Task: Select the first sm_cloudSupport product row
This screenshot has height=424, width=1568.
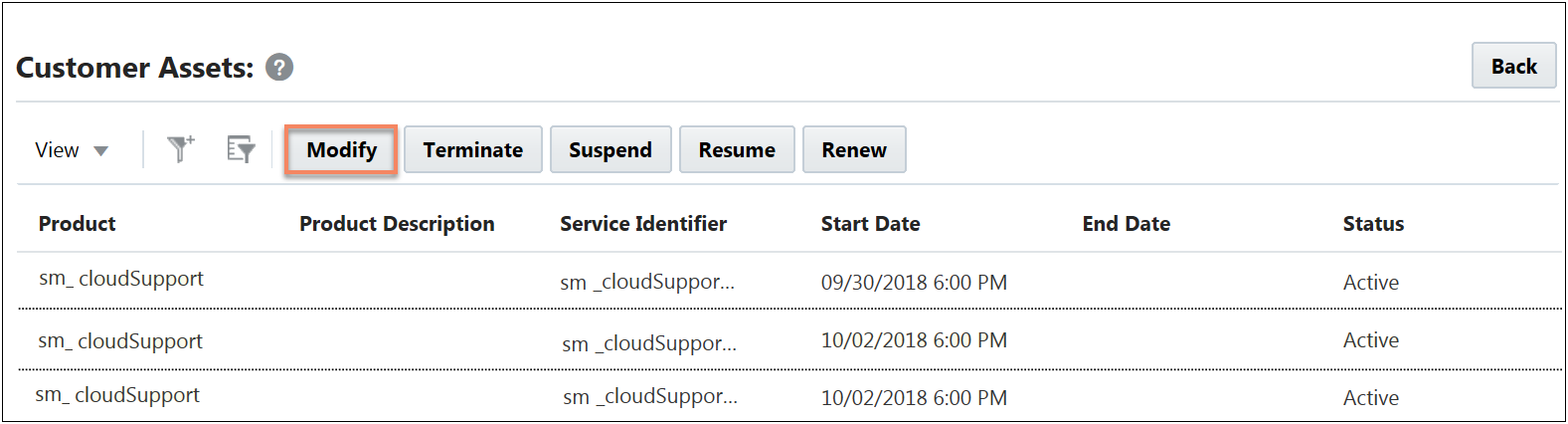Action: 121,279
